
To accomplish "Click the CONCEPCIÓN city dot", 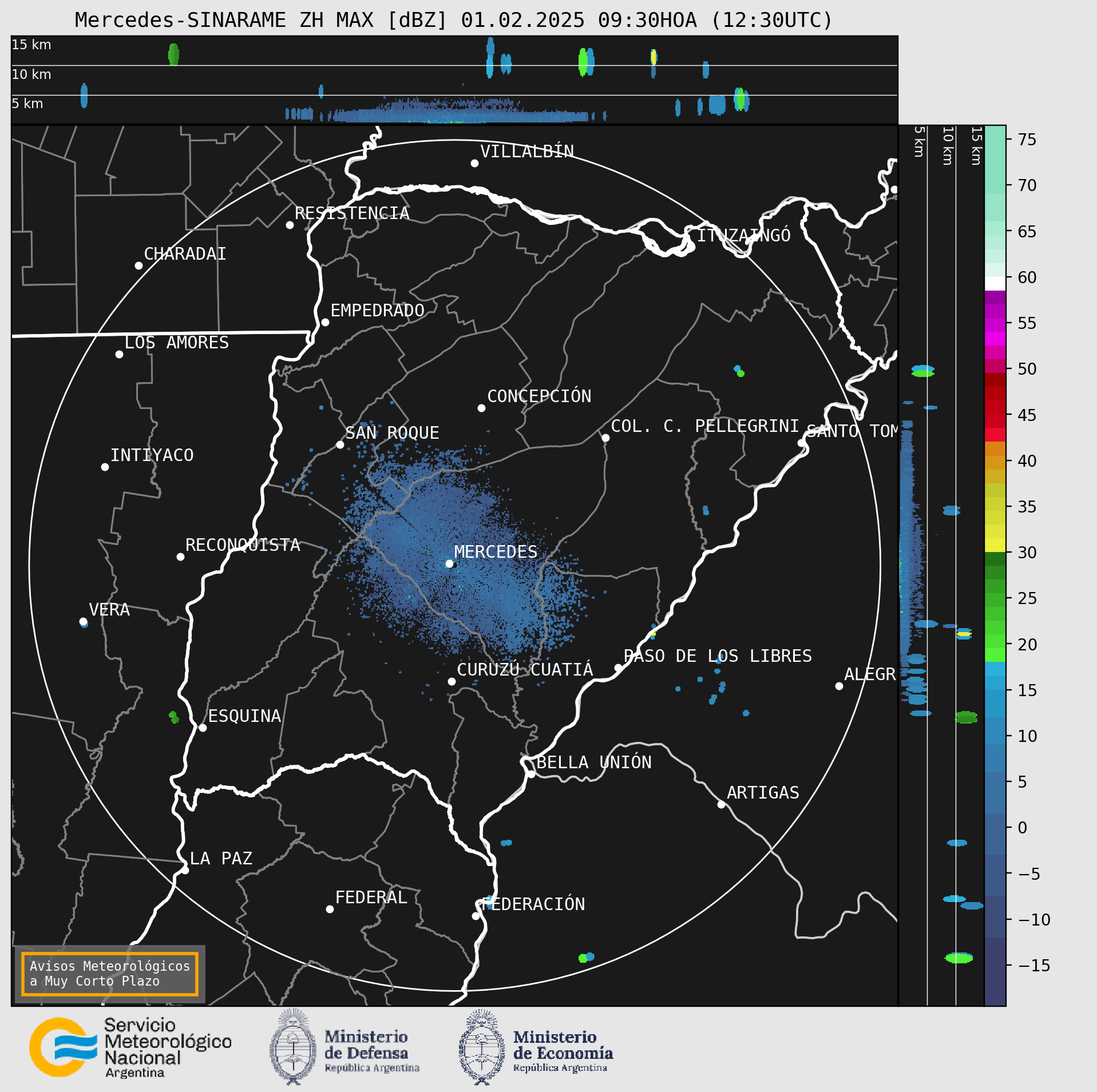I will (x=481, y=408).
